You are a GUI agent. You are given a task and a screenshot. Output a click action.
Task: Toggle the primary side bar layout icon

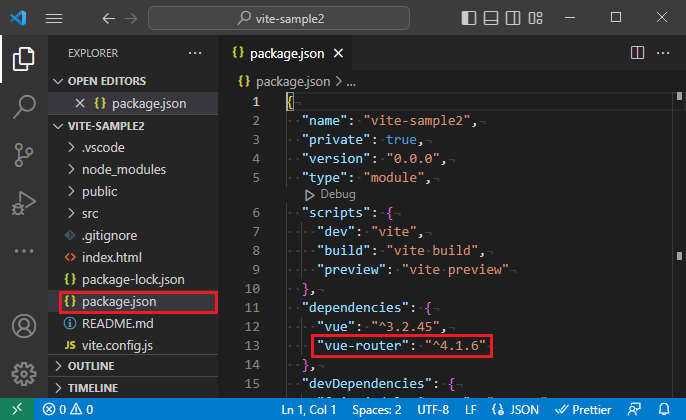(469, 18)
